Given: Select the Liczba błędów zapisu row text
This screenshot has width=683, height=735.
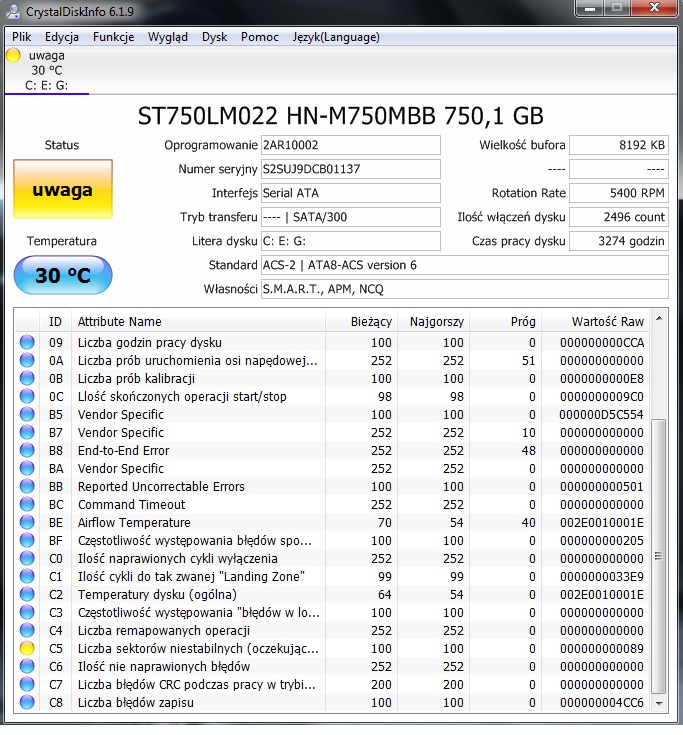Looking at the screenshot, I should click(135, 703).
